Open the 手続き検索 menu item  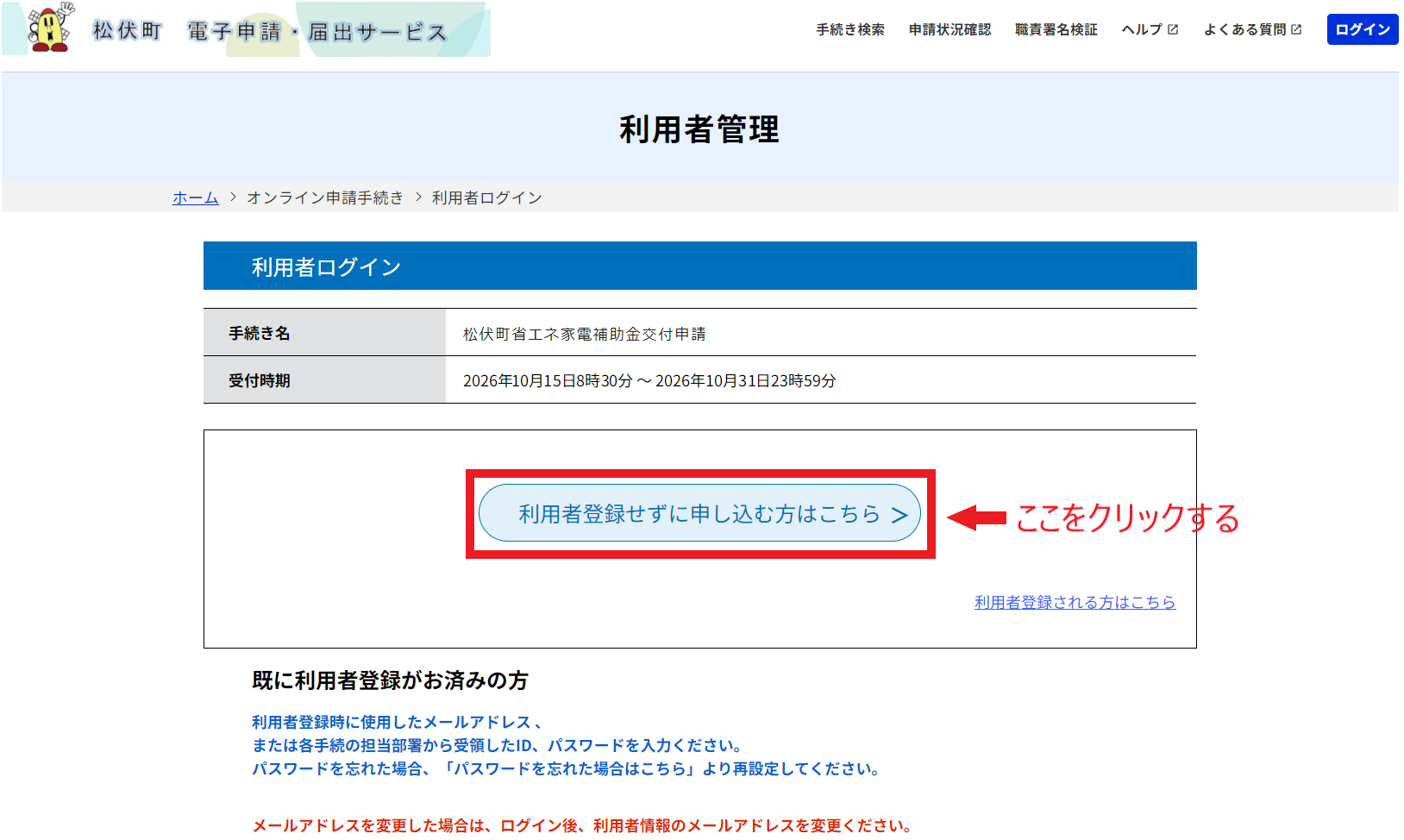tap(850, 29)
